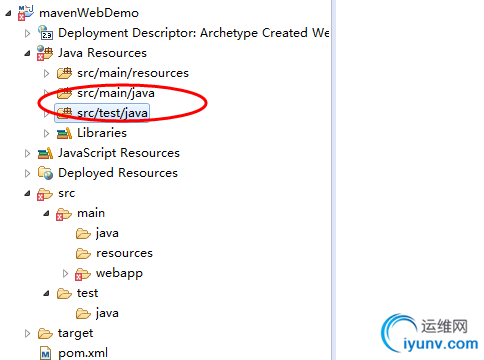Select the Java Resources label
The image size is (484, 360).
(x=102, y=53)
